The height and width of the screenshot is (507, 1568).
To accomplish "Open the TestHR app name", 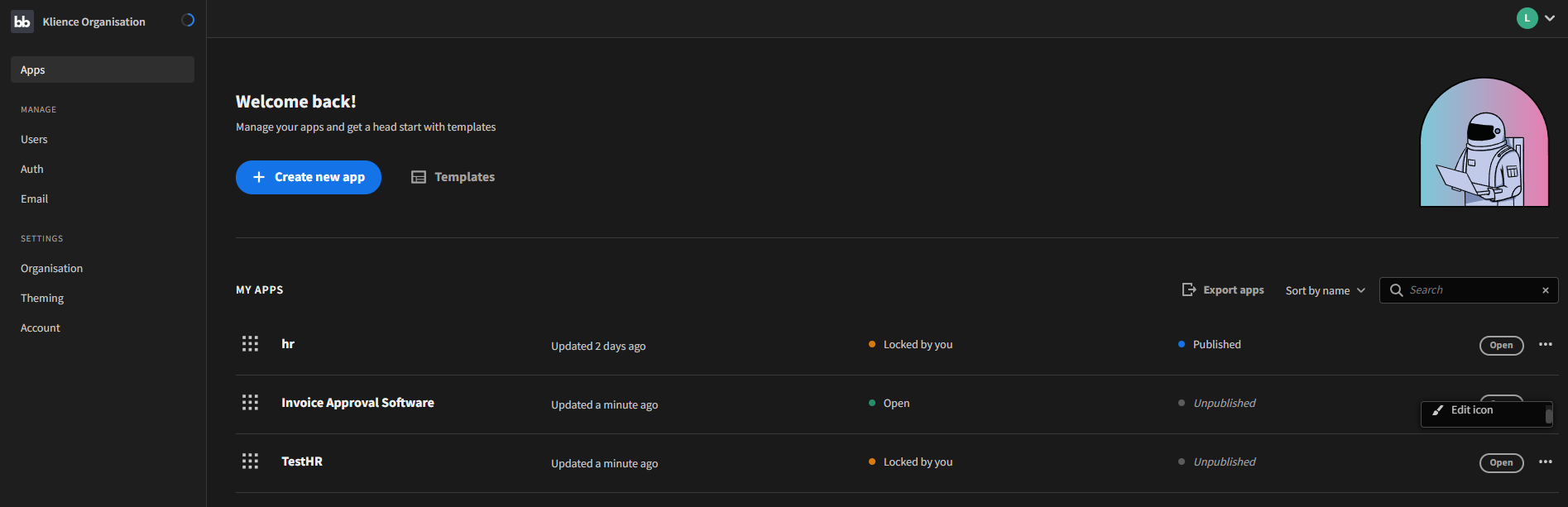I will [x=302, y=461].
